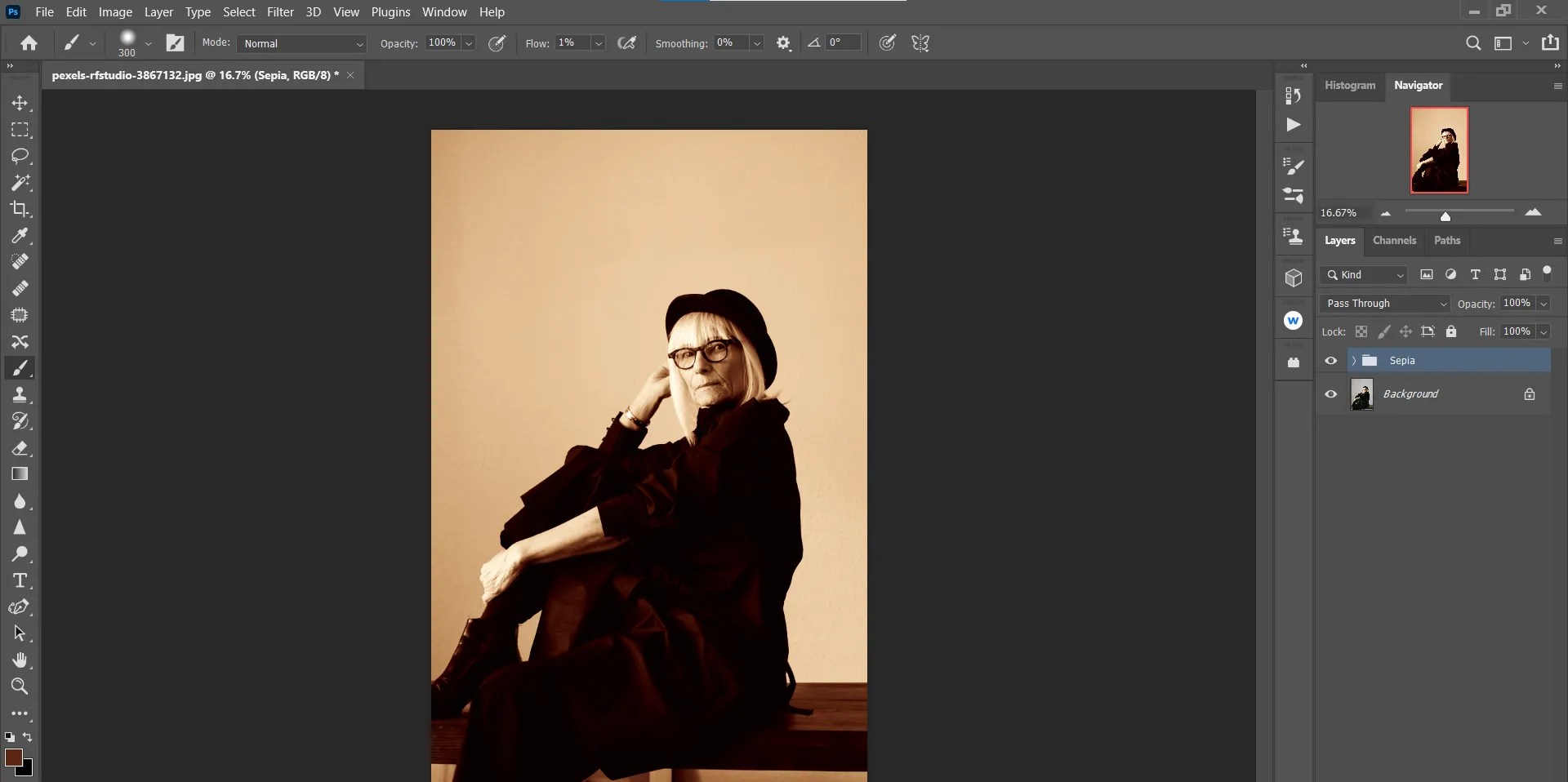
Task: Select the Move tool
Action: [20, 104]
